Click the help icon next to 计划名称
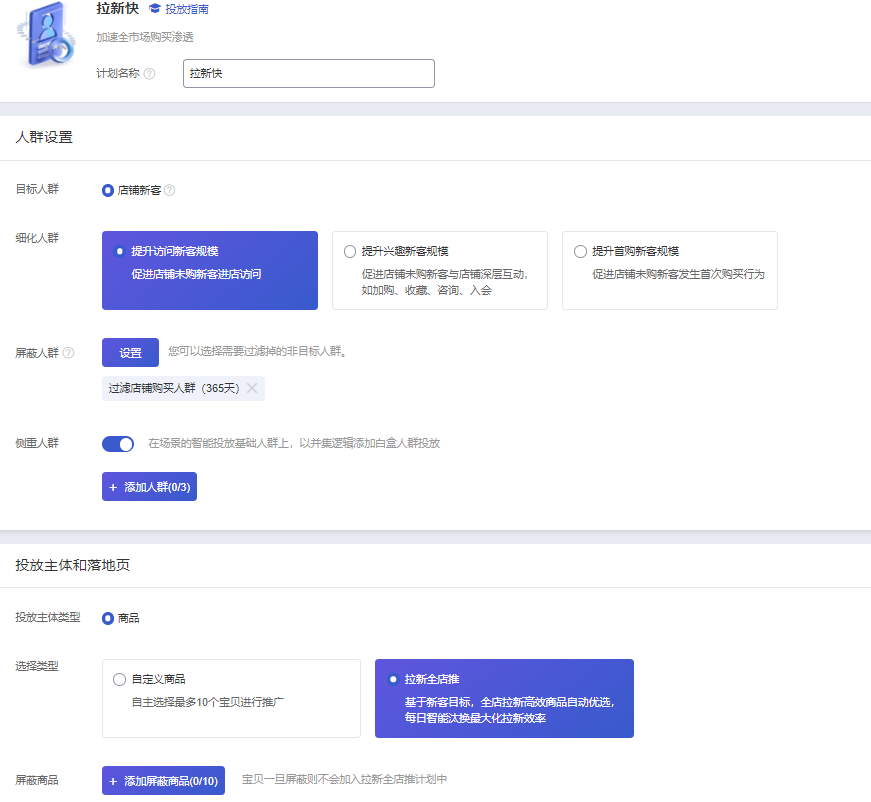 [x=149, y=74]
